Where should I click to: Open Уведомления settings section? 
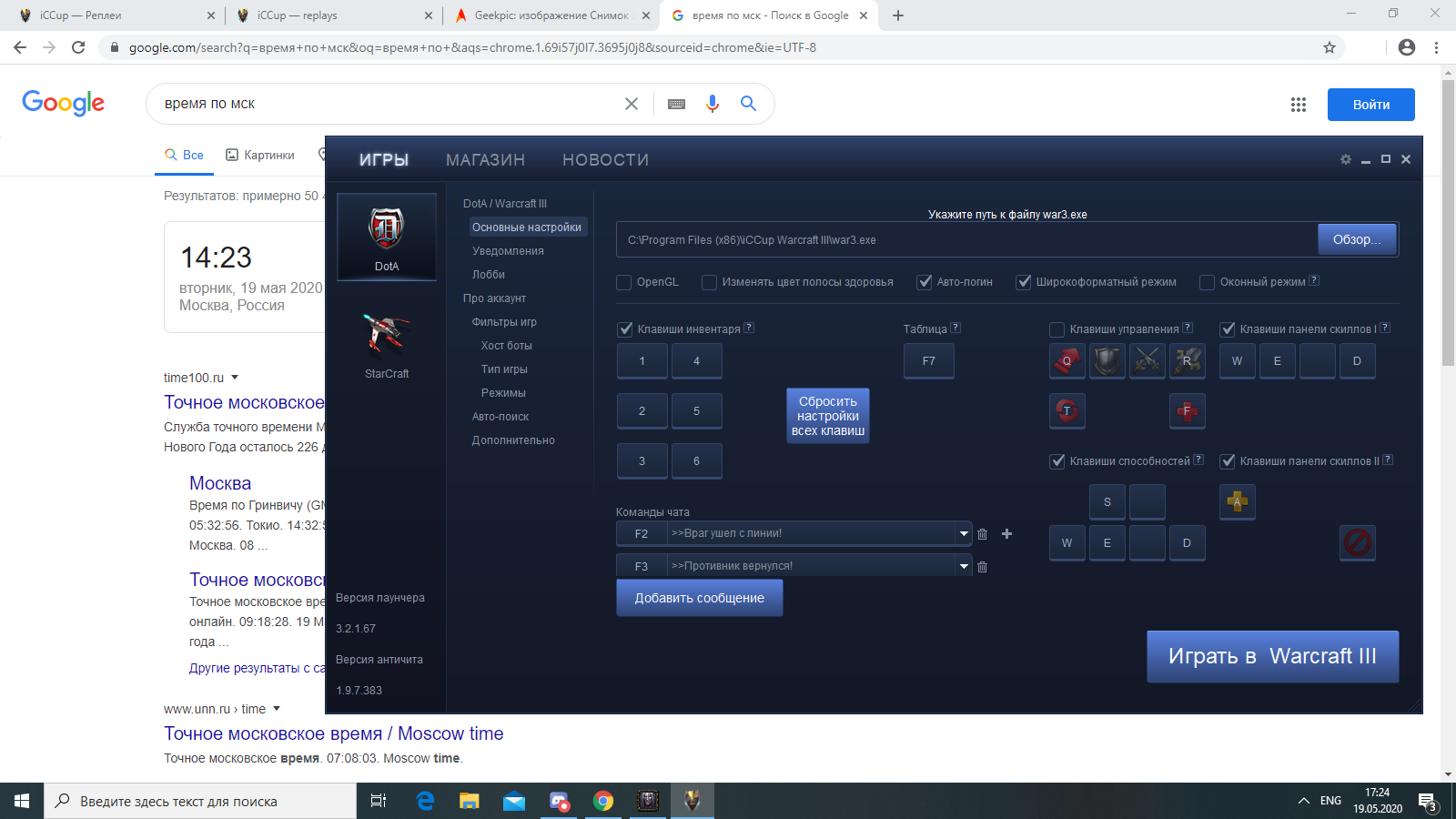pos(508,251)
